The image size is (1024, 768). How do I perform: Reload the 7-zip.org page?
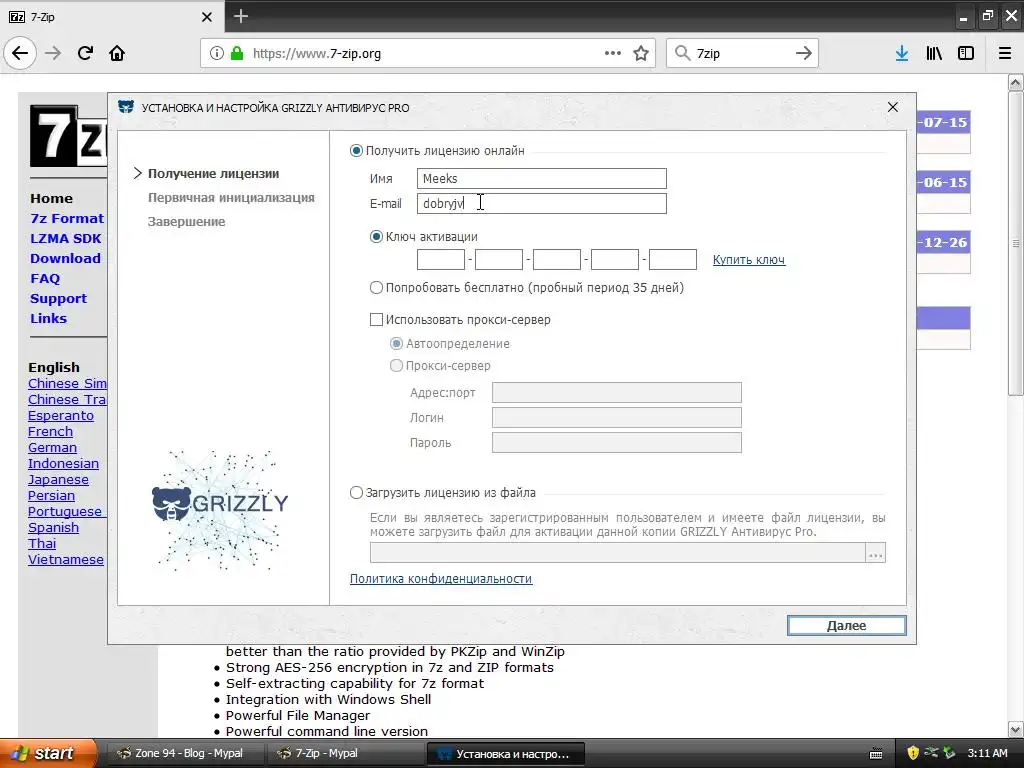(x=85, y=53)
